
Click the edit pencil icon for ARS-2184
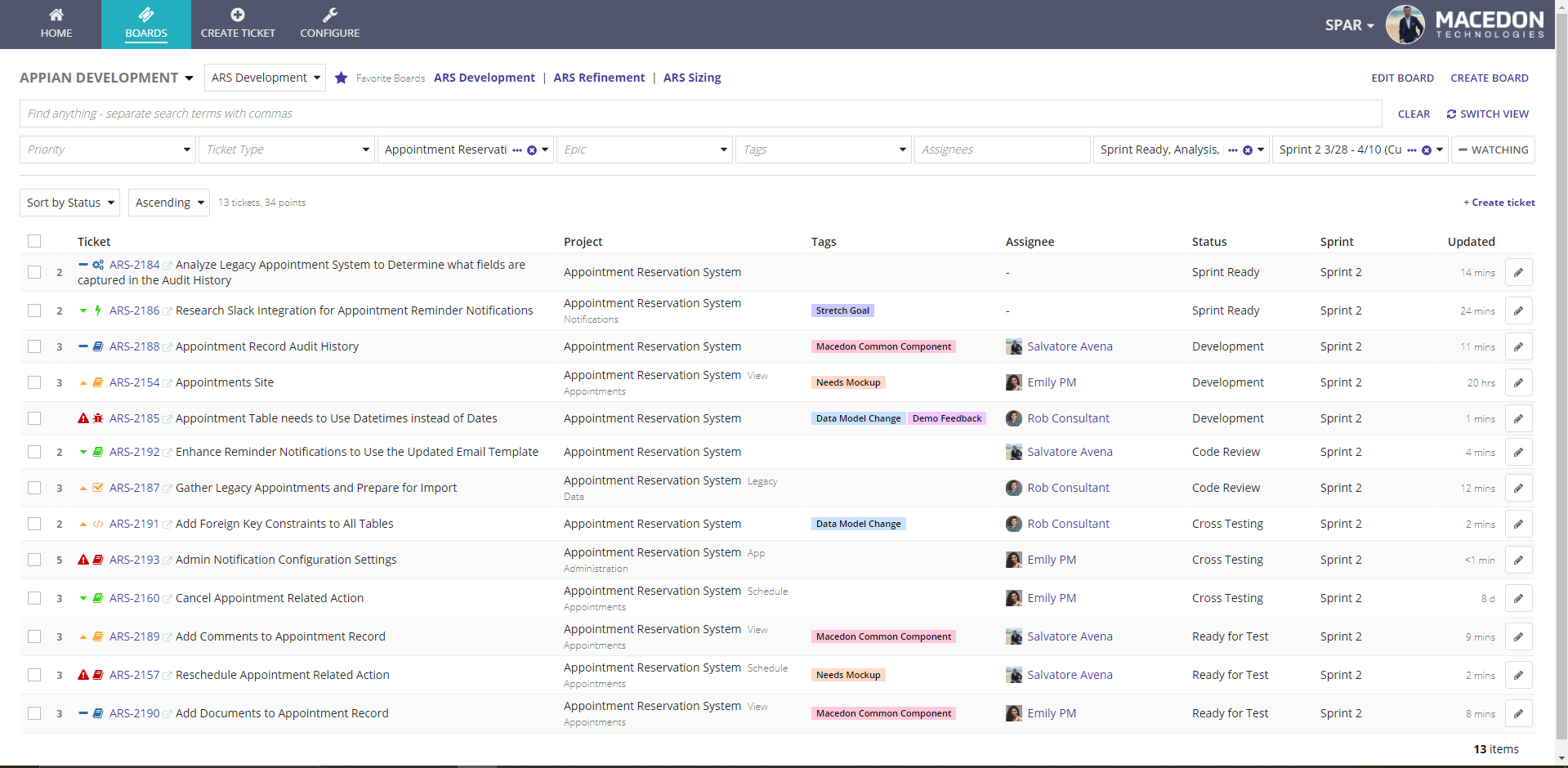pyautogui.click(x=1517, y=272)
